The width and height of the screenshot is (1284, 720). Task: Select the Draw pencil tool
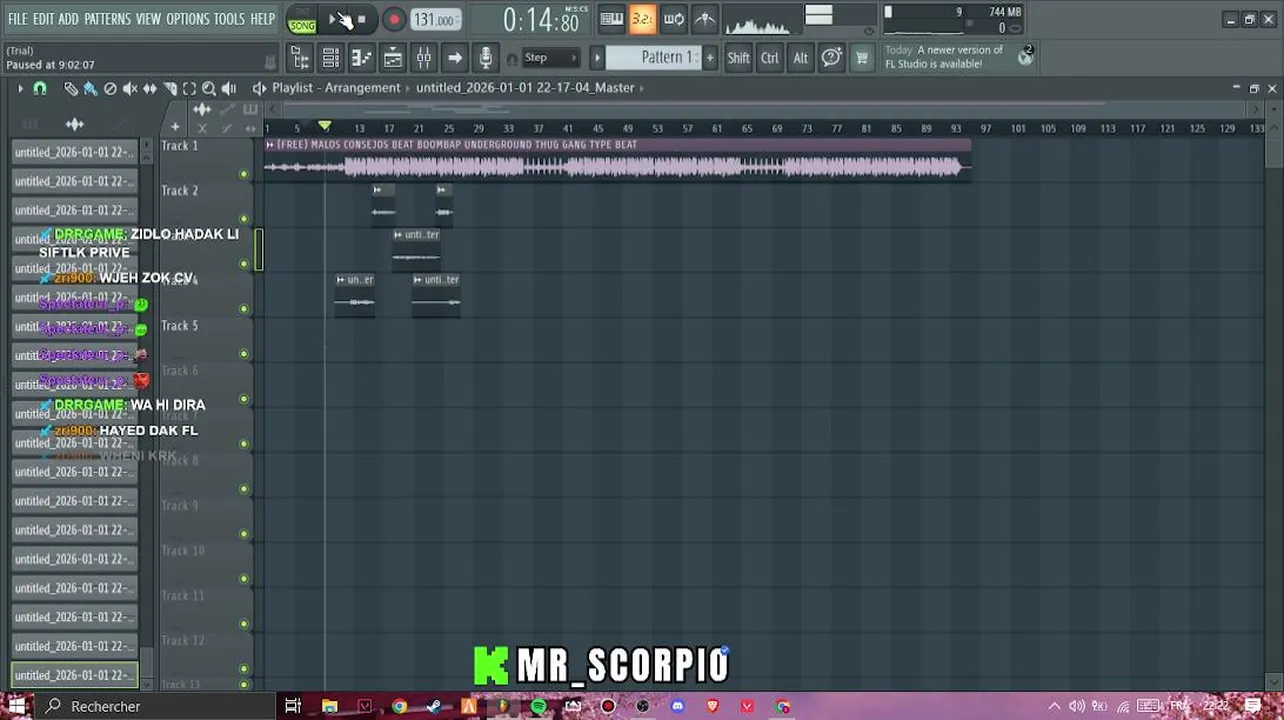70,89
